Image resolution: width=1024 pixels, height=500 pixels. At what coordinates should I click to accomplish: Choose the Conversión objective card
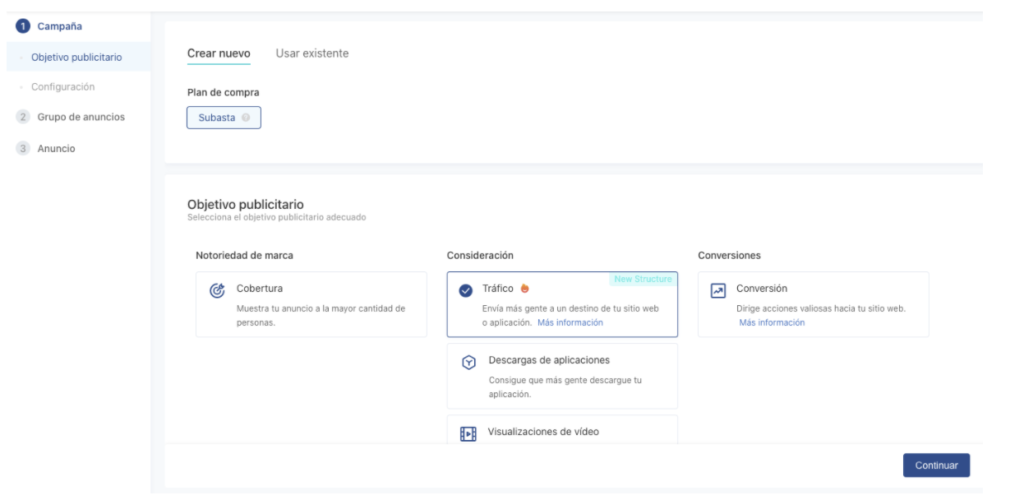[813, 304]
